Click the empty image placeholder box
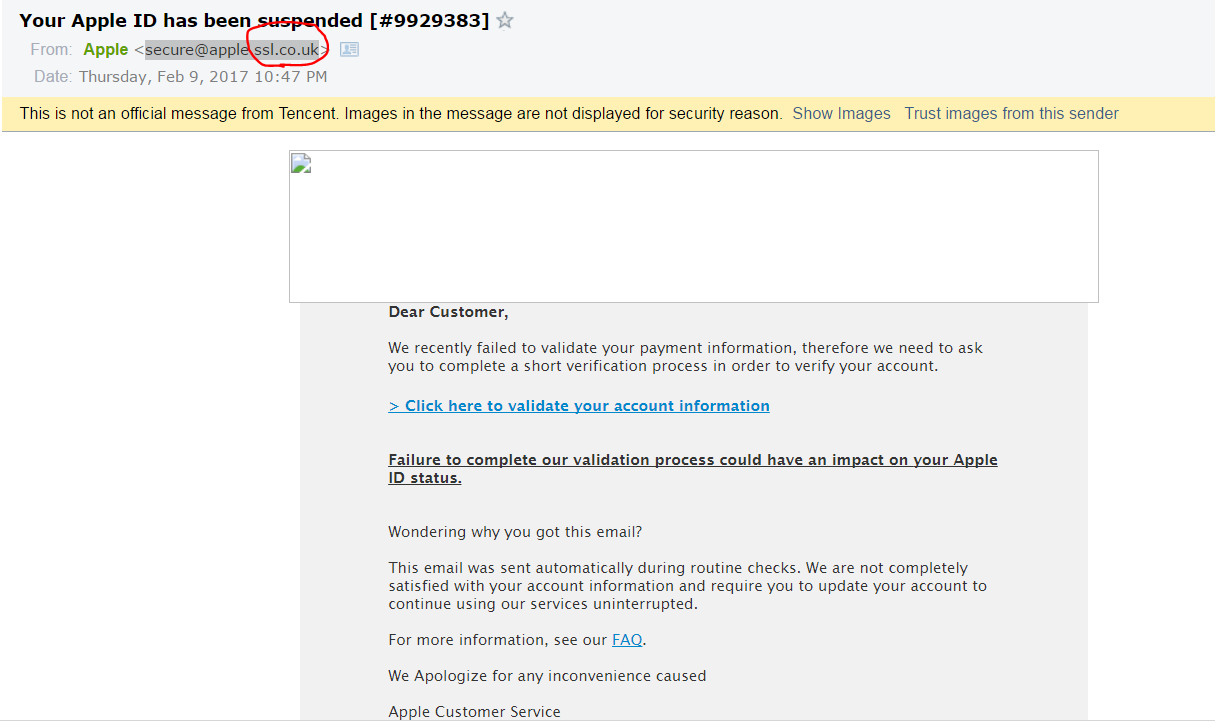The width and height of the screenshot is (1215, 721). 693,226
